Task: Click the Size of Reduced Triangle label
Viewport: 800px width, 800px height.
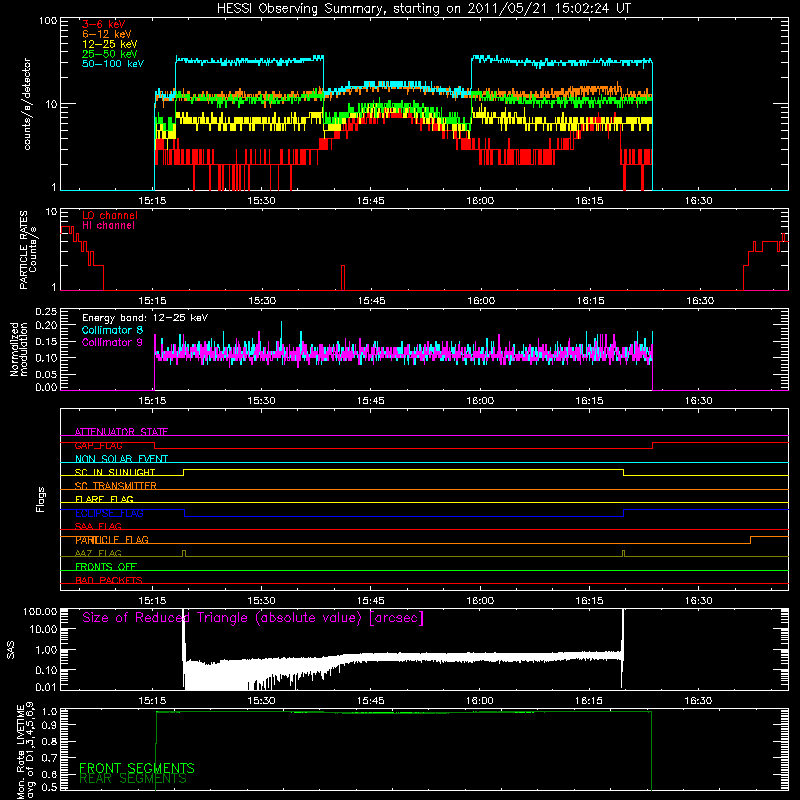Action: point(253,618)
